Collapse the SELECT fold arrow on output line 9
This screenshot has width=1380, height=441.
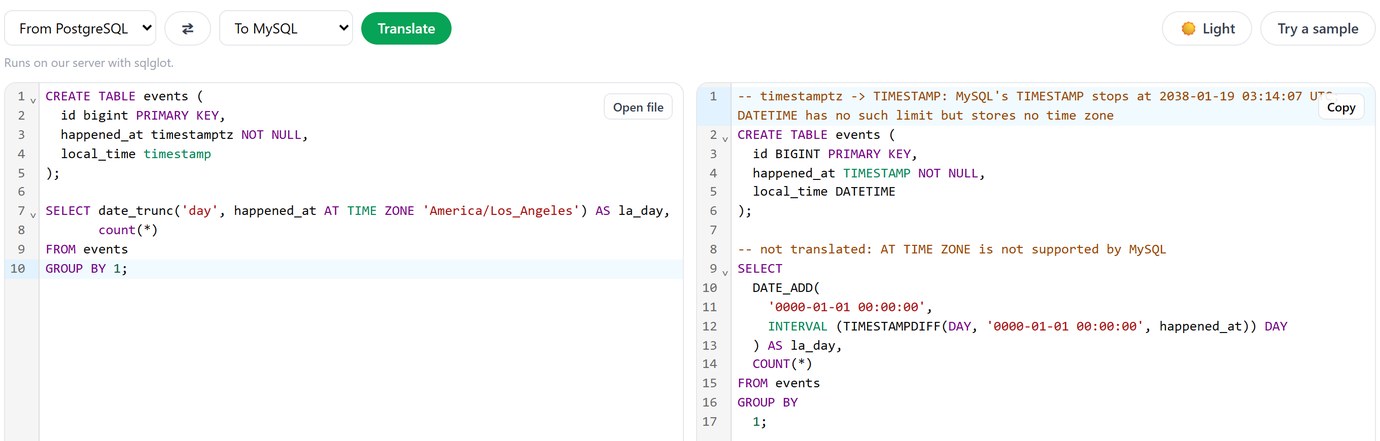pyautogui.click(x=726, y=270)
